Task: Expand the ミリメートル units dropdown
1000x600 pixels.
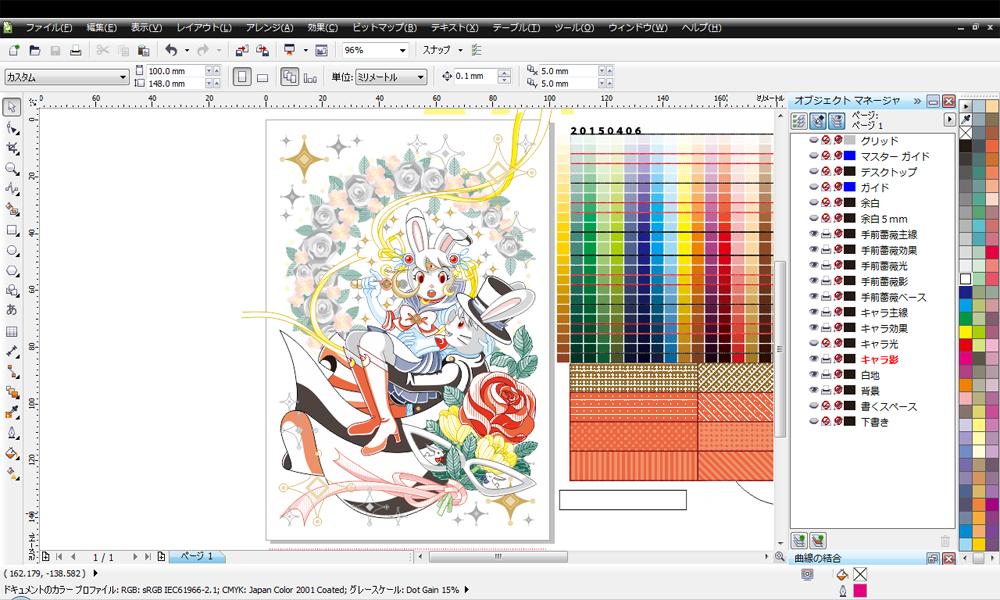Action: pos(420,77)
